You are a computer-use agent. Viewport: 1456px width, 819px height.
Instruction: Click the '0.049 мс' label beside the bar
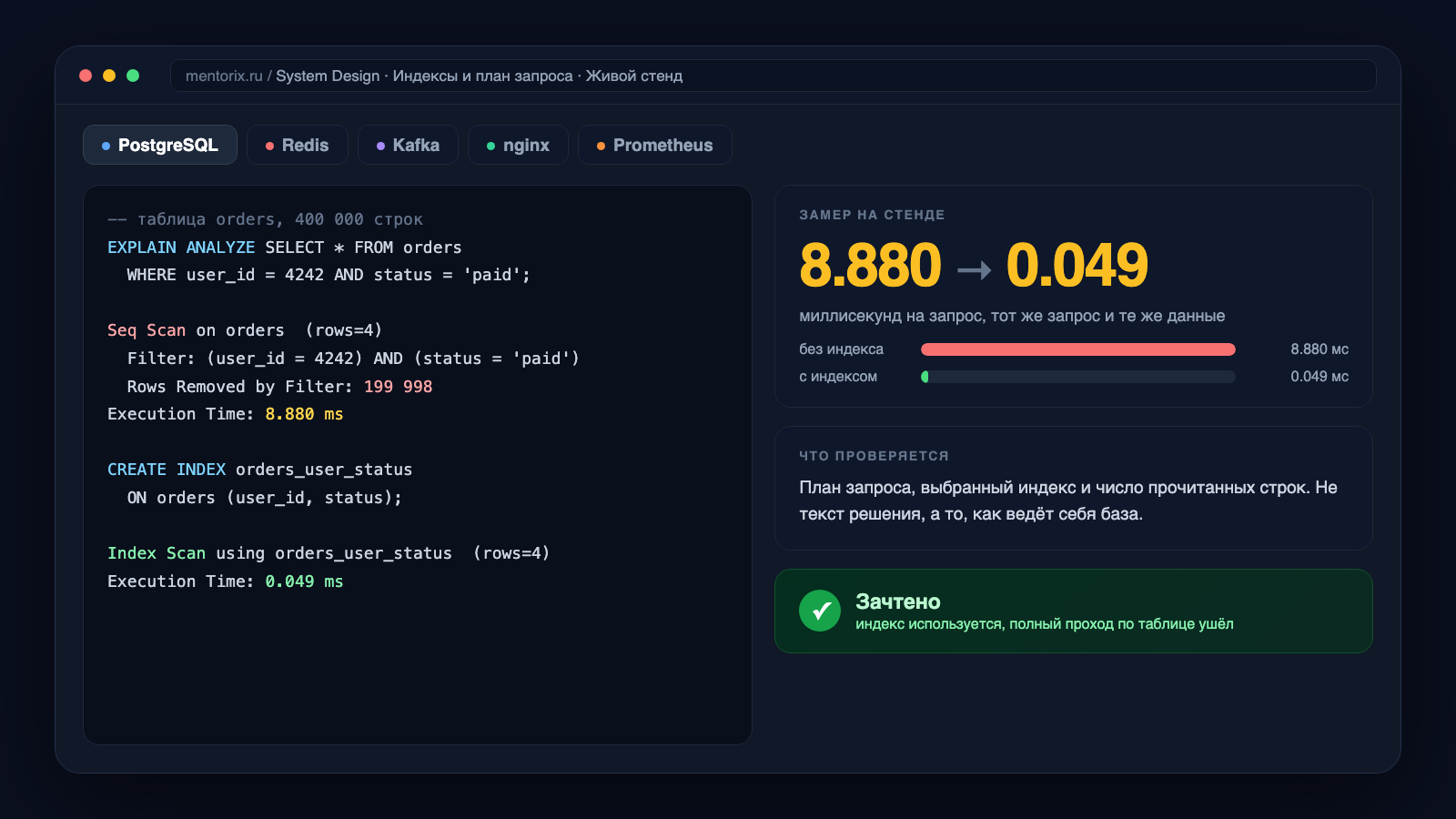point(1319,377)
